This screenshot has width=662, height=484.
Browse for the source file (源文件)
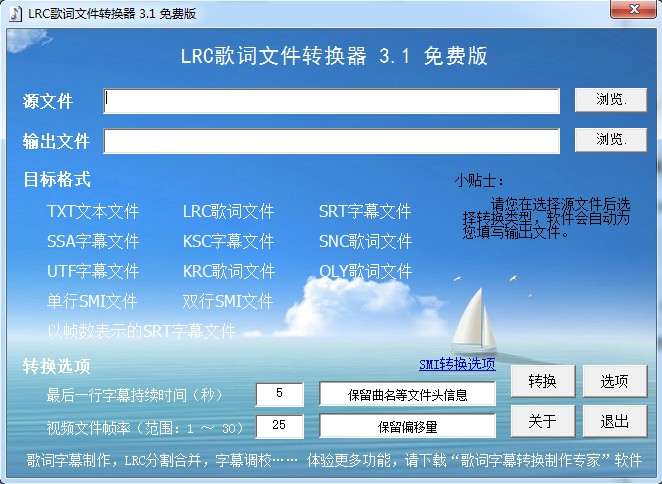[610, 100]
